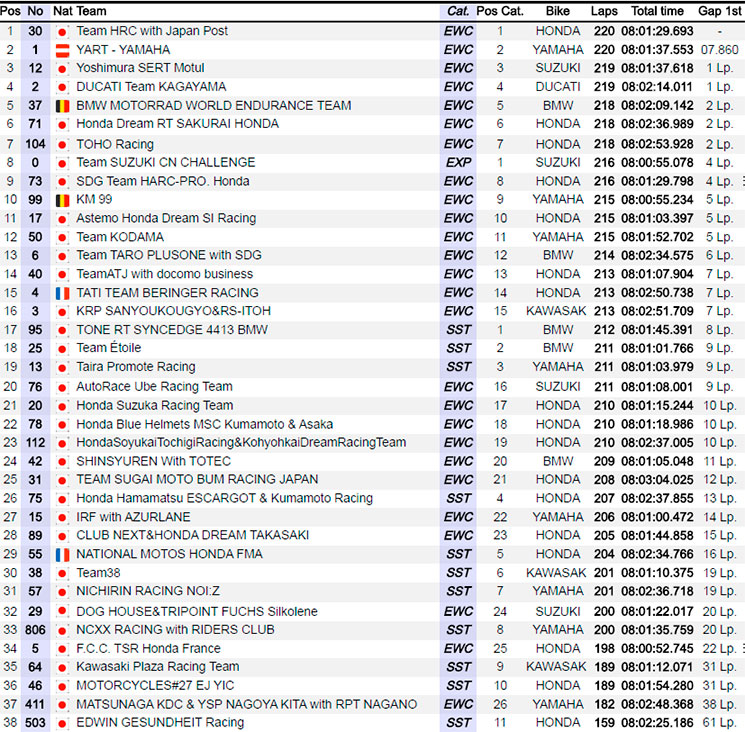Click the Laps column header
The image size is (745, 732).
point(604,11)
